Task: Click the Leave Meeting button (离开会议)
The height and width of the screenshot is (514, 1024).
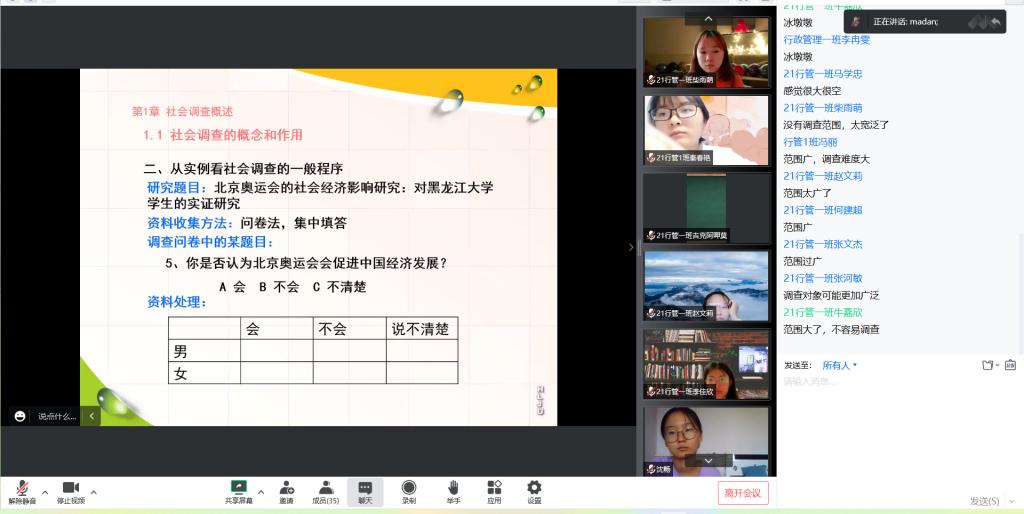Action: 743,492
